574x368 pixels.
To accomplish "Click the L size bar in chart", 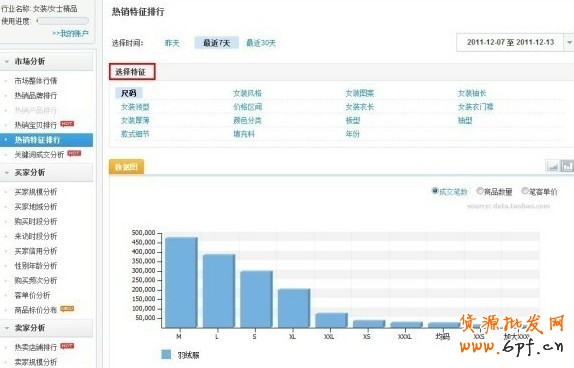I will [x=219, y=291].
